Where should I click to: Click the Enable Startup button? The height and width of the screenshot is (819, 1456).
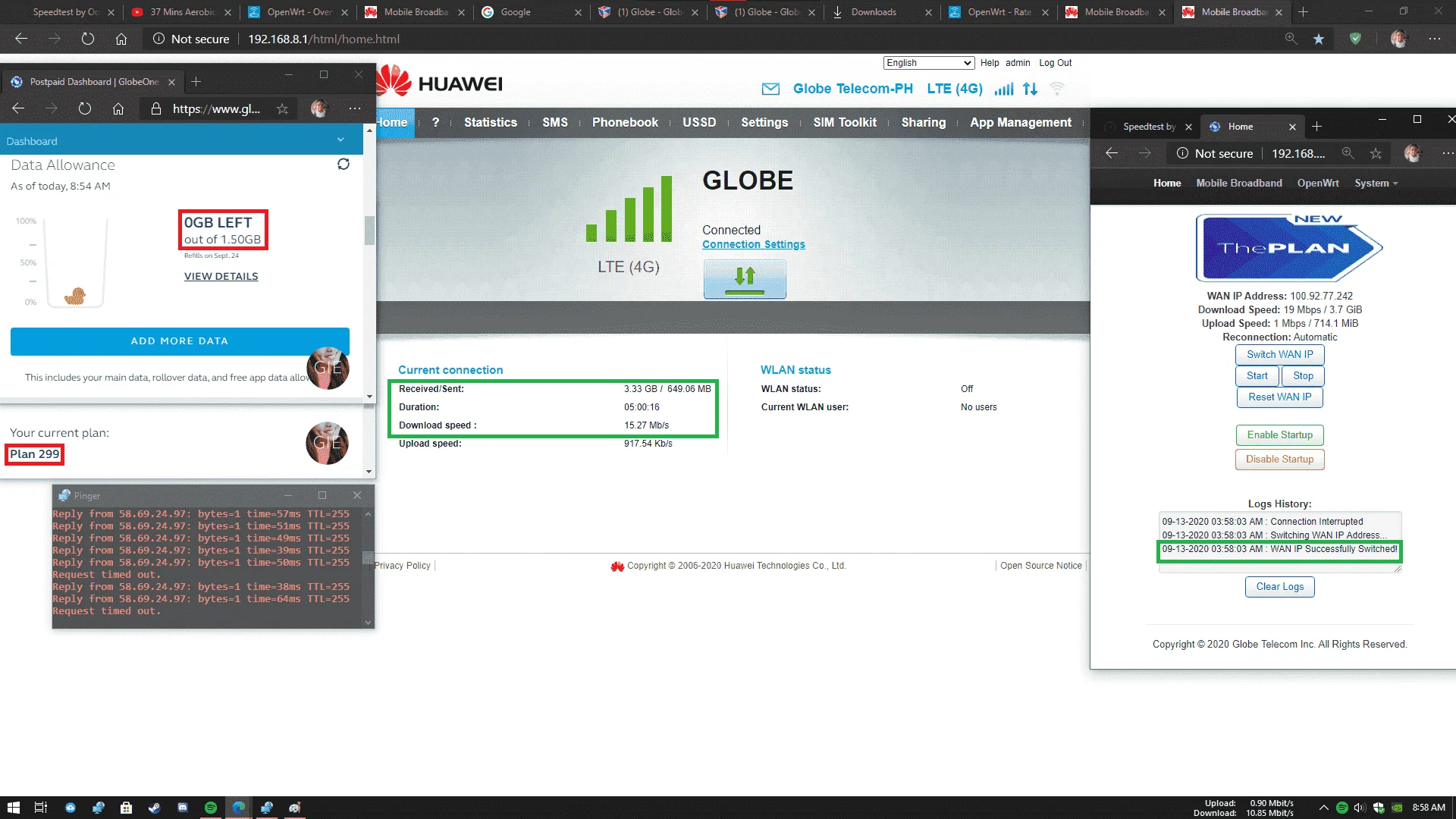pos(1280,435)
